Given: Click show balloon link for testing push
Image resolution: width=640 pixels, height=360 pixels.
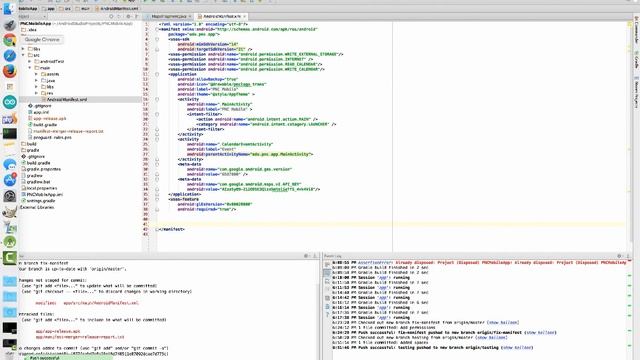Looking at the screenshot, I should [517, 347].
